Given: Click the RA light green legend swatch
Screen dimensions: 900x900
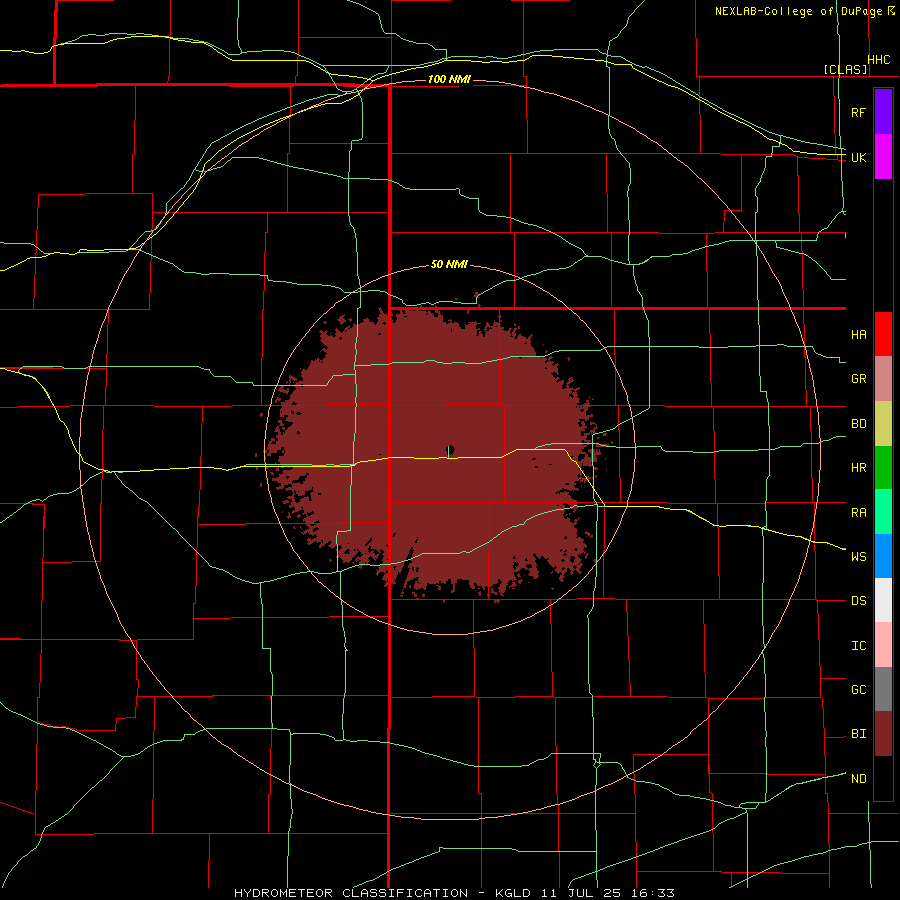Looking at the screenshot, I should [x=883, y=512].
